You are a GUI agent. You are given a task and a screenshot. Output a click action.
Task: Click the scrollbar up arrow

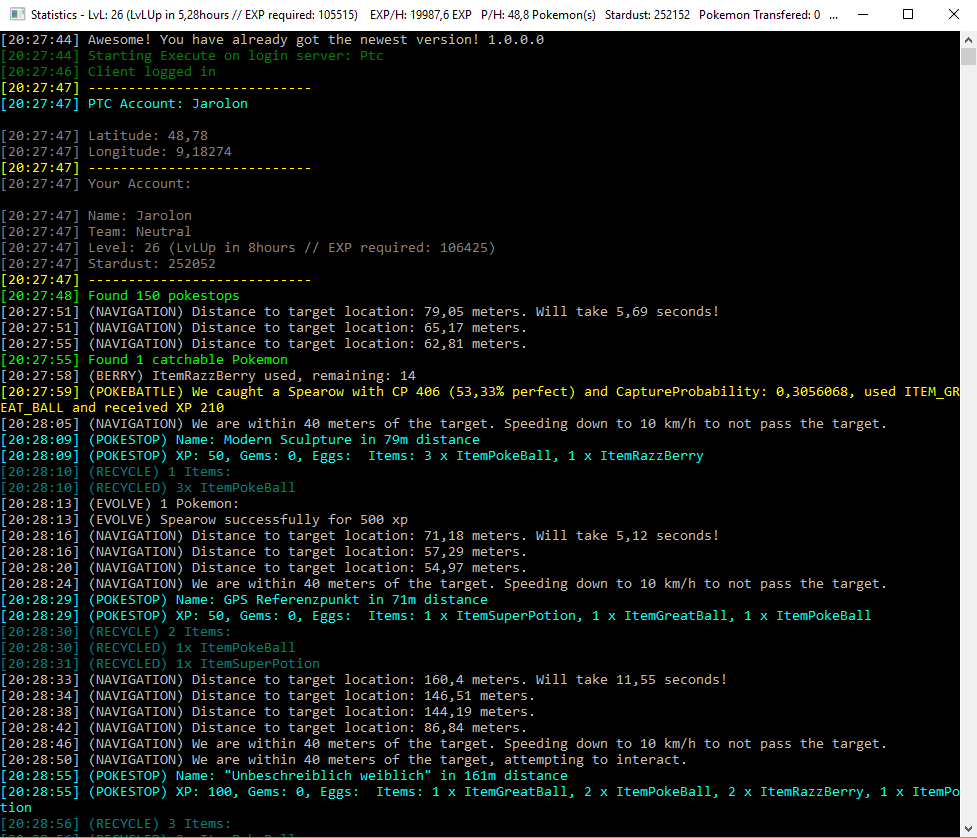click(968, 39)
